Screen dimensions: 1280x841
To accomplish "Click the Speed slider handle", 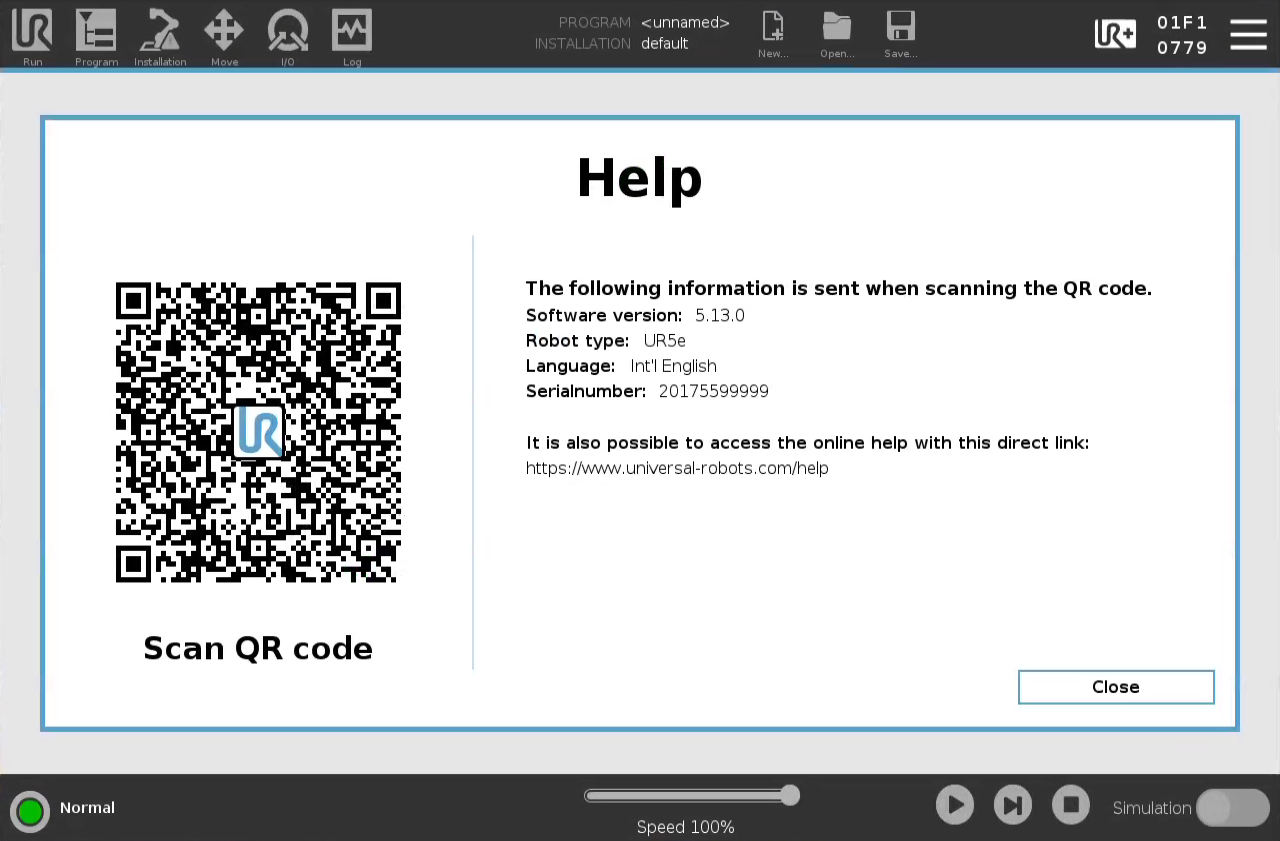I will point(790,795).
